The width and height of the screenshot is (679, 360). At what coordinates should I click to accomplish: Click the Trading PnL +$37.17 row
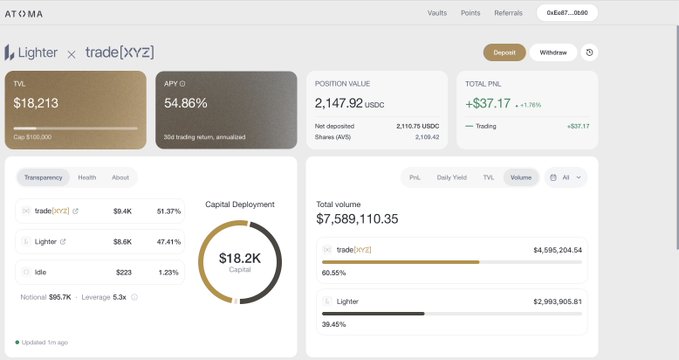(527, 126)
